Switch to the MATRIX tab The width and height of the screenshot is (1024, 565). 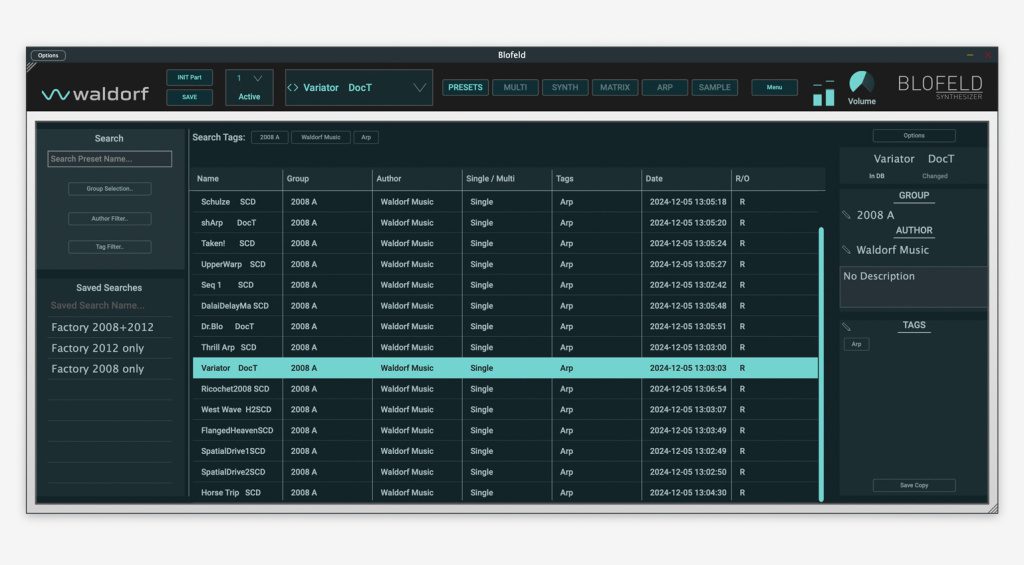click(x=615, y=88)
